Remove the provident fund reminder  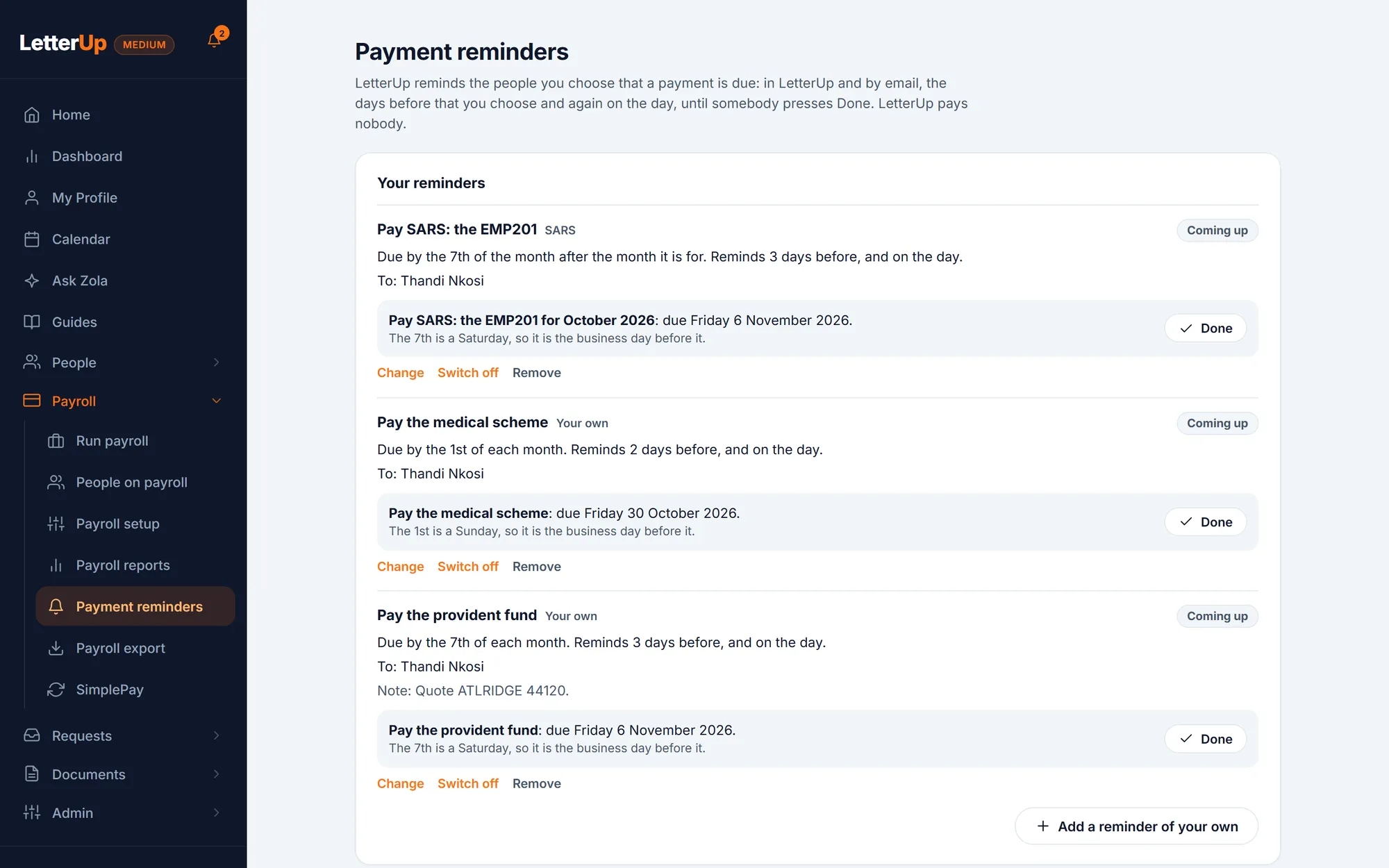536,783
